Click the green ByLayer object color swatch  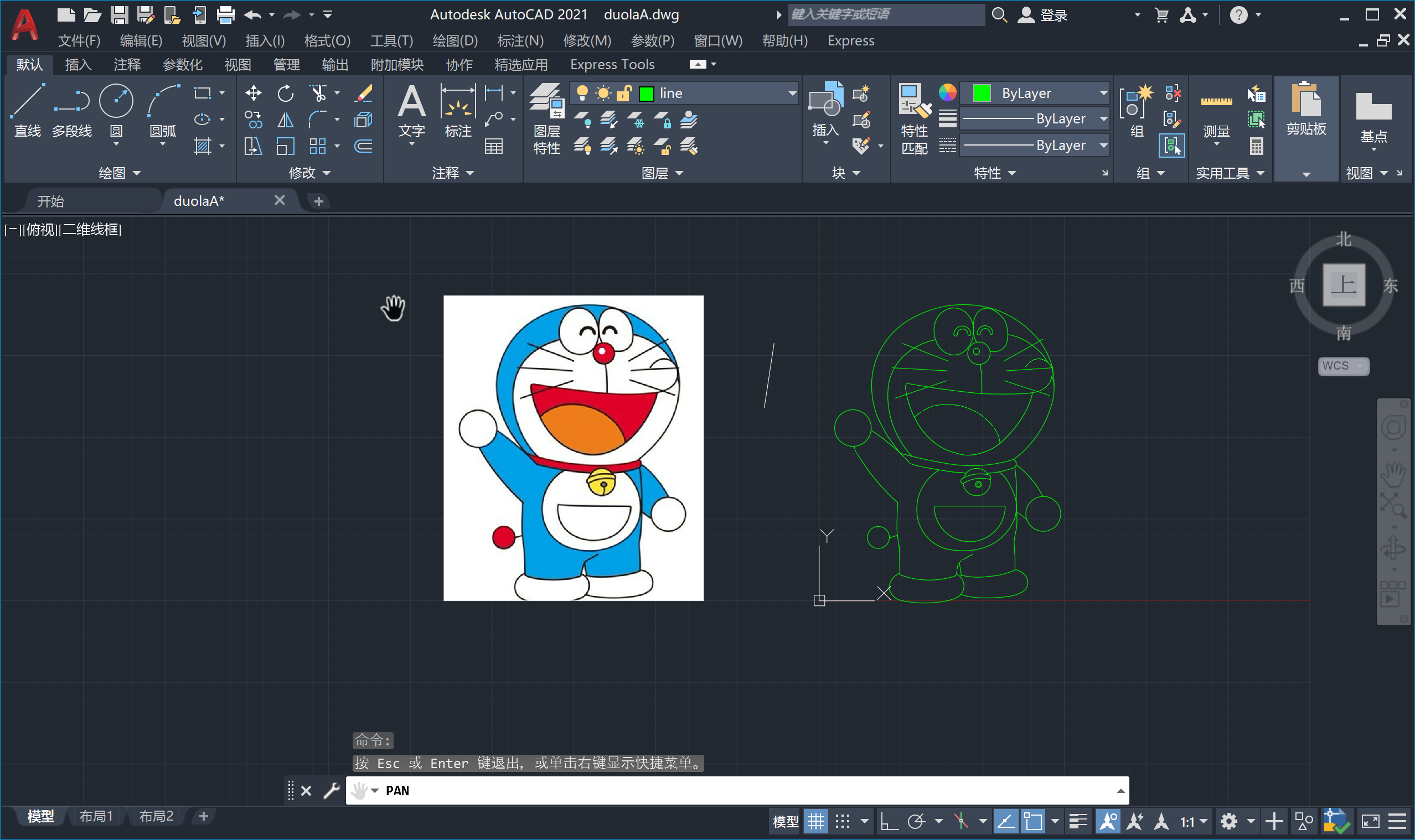982,92
